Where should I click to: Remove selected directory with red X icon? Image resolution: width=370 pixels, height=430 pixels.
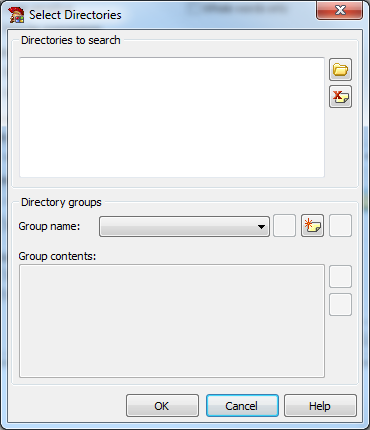coord(340,97)
